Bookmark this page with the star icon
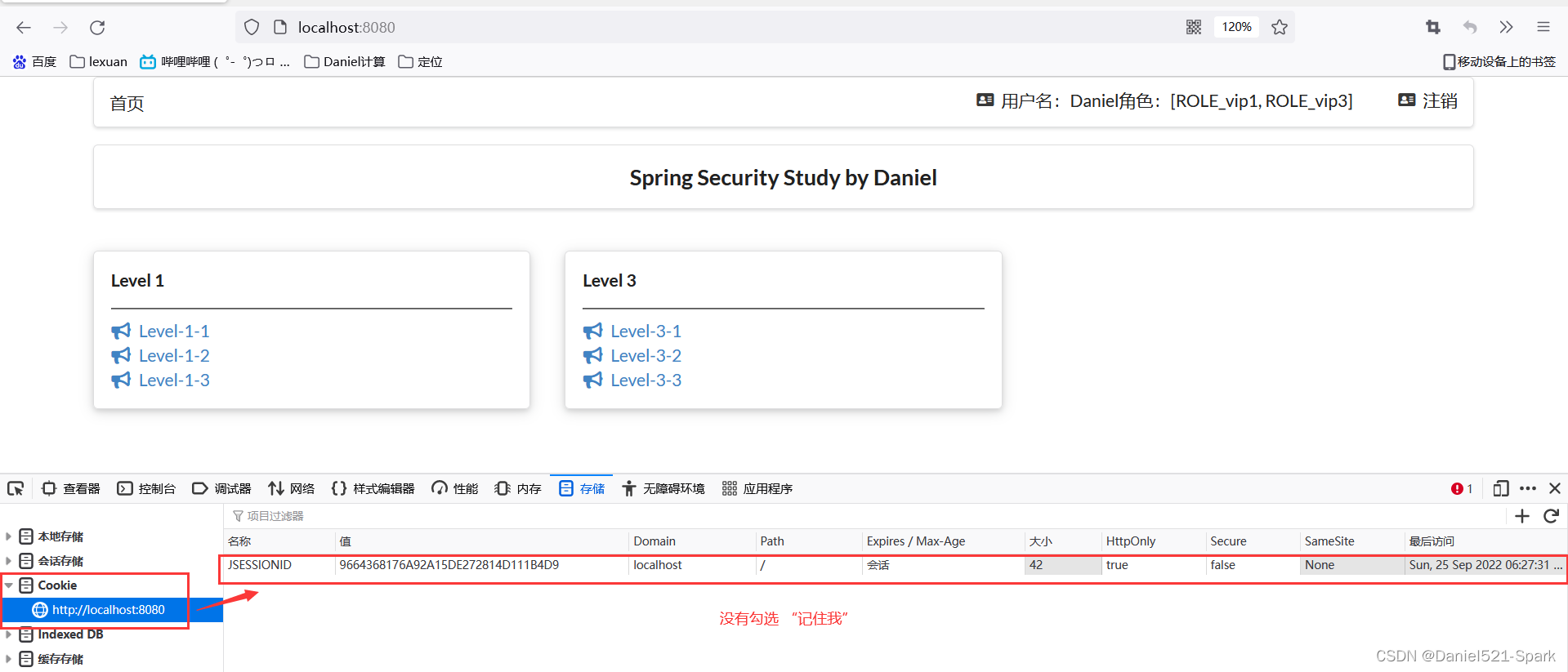 coord(1280,27)
